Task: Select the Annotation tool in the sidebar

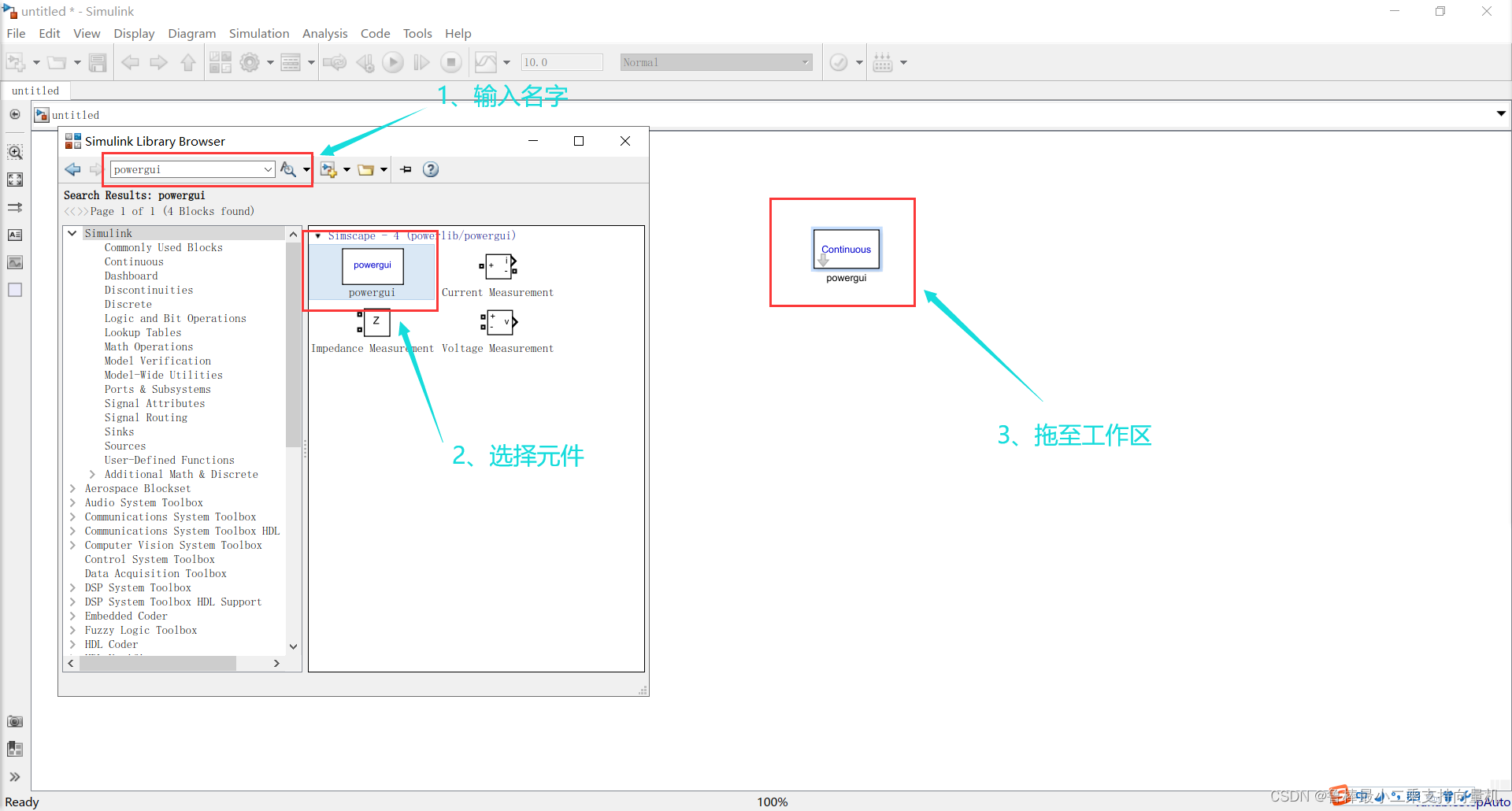Action: coord(15,235)
